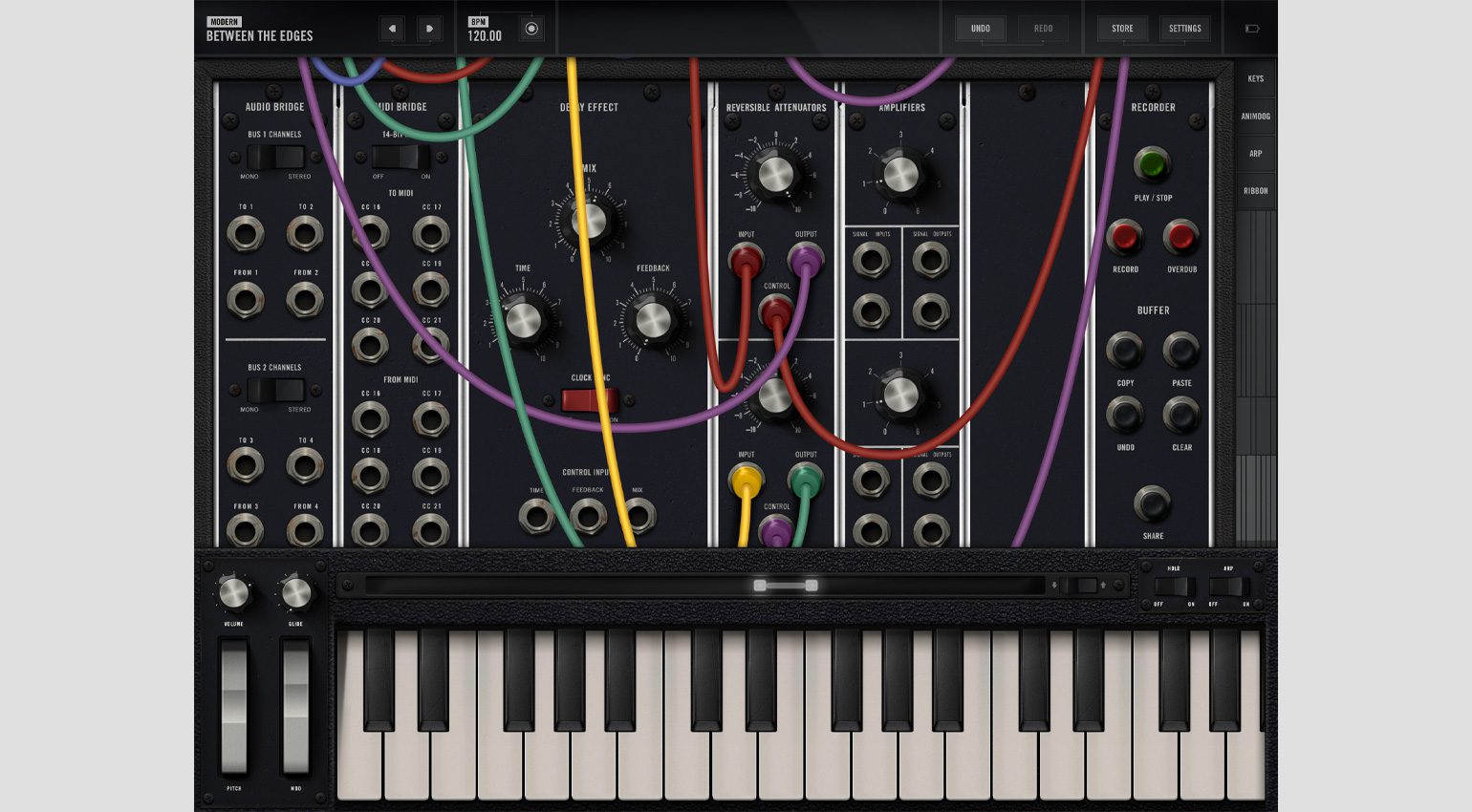Load the next preset with right arrow
This screenshot has height=812, width=1472.
point(430,29)
